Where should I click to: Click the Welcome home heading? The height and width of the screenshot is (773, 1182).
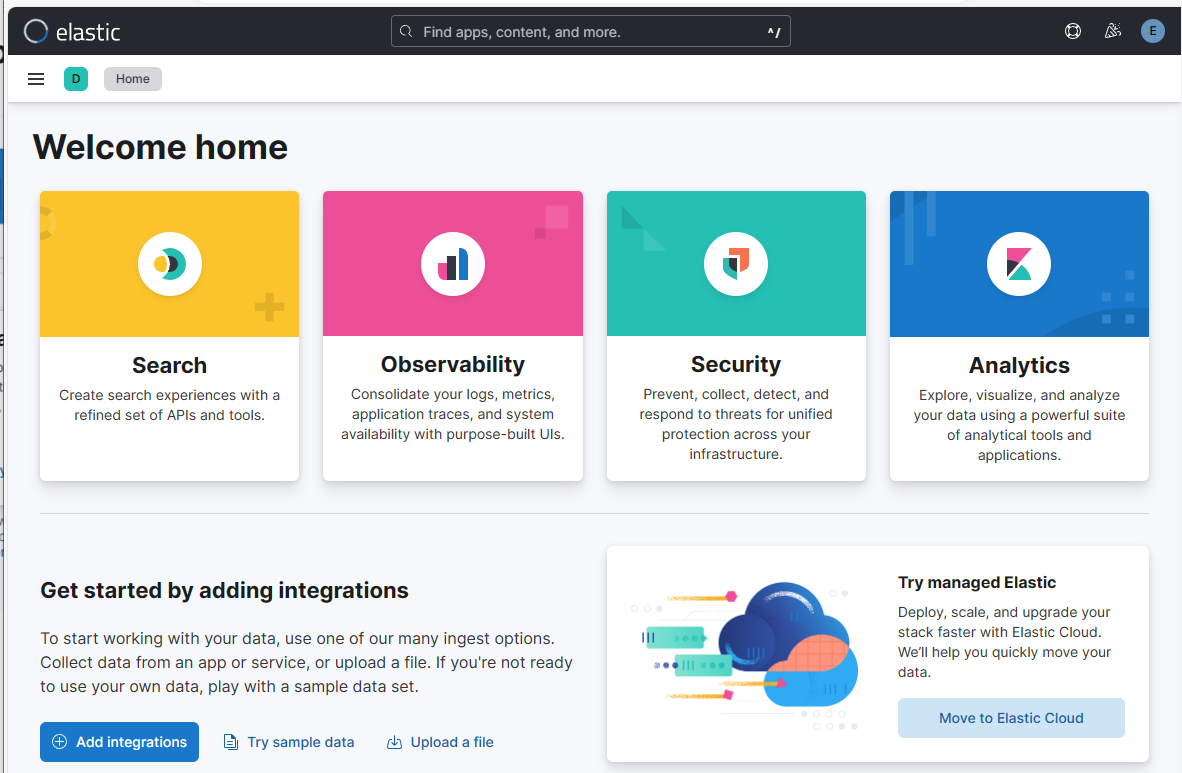pyautogui.click(x=161, y=147)
